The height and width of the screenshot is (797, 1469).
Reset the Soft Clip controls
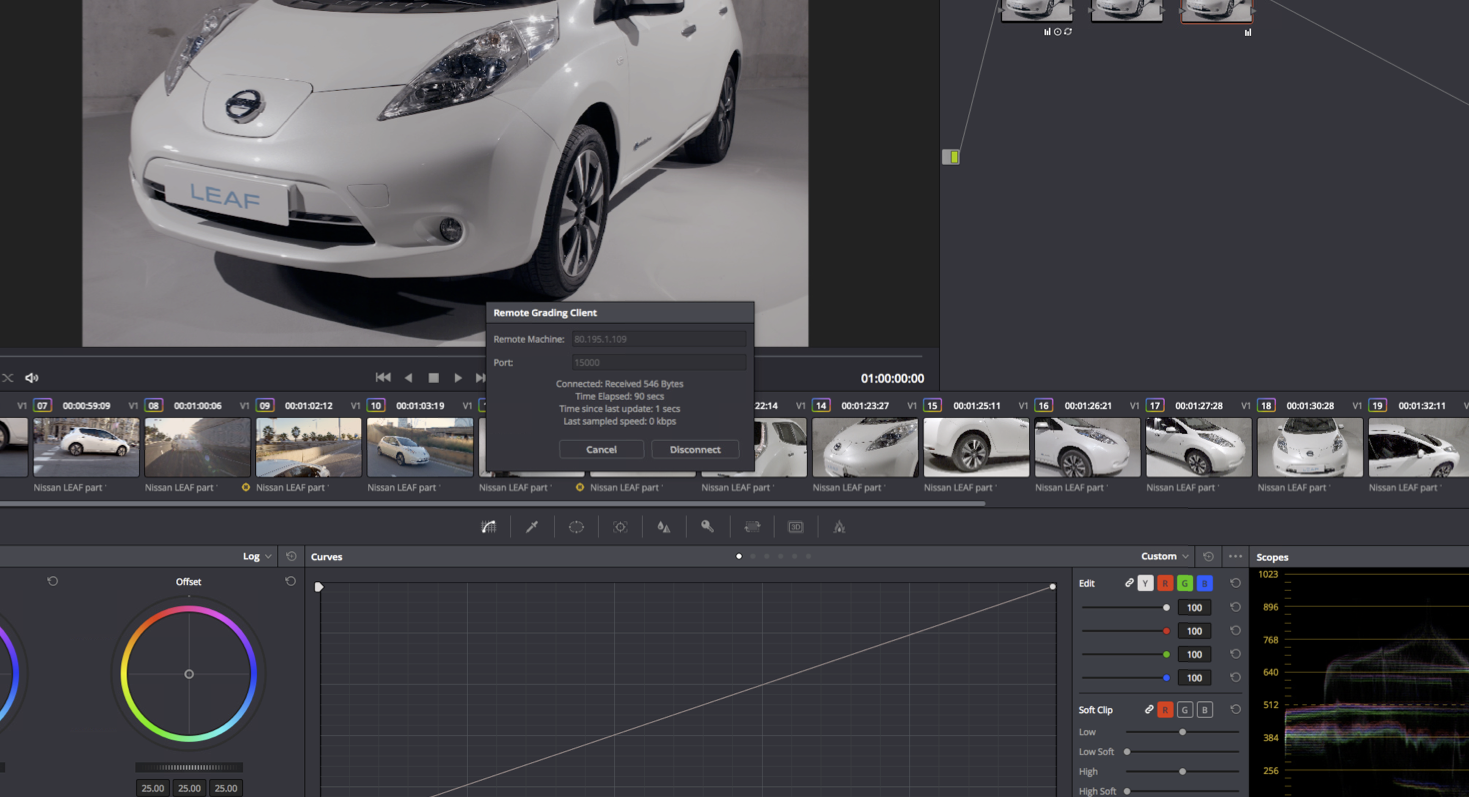click(1235, 710)
